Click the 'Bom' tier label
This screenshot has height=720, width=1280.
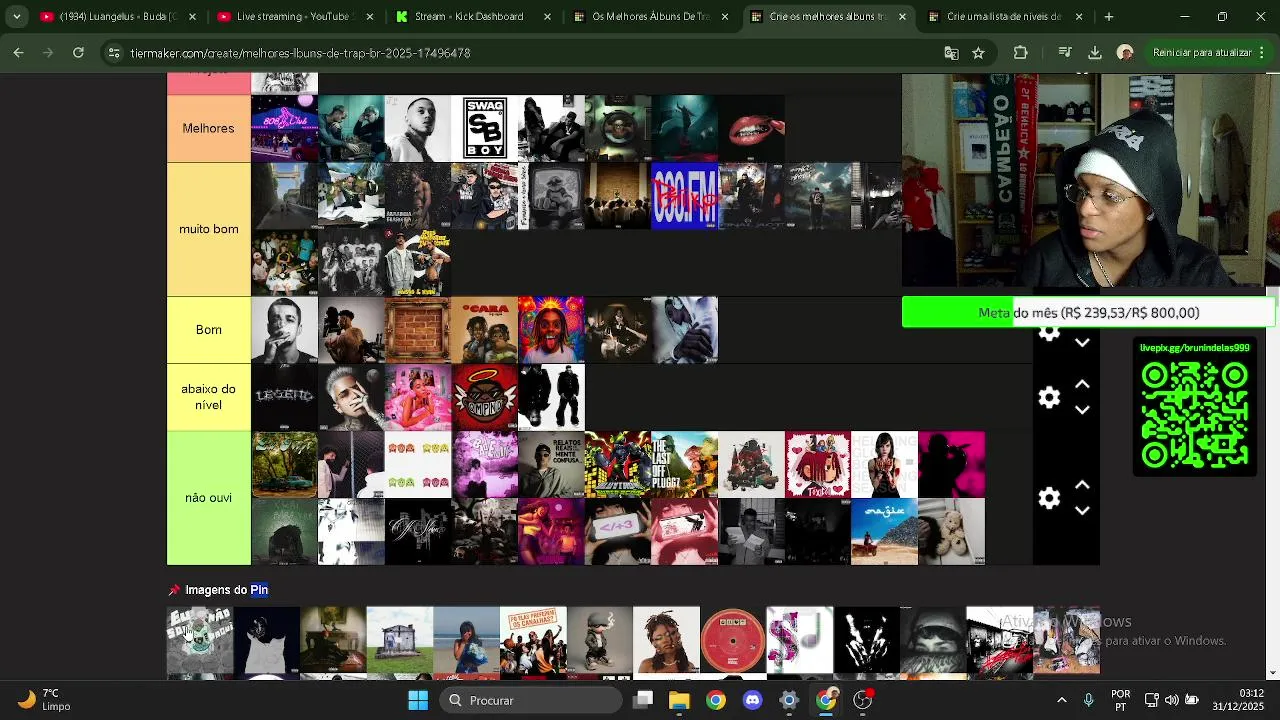click(x=208, y=330)
